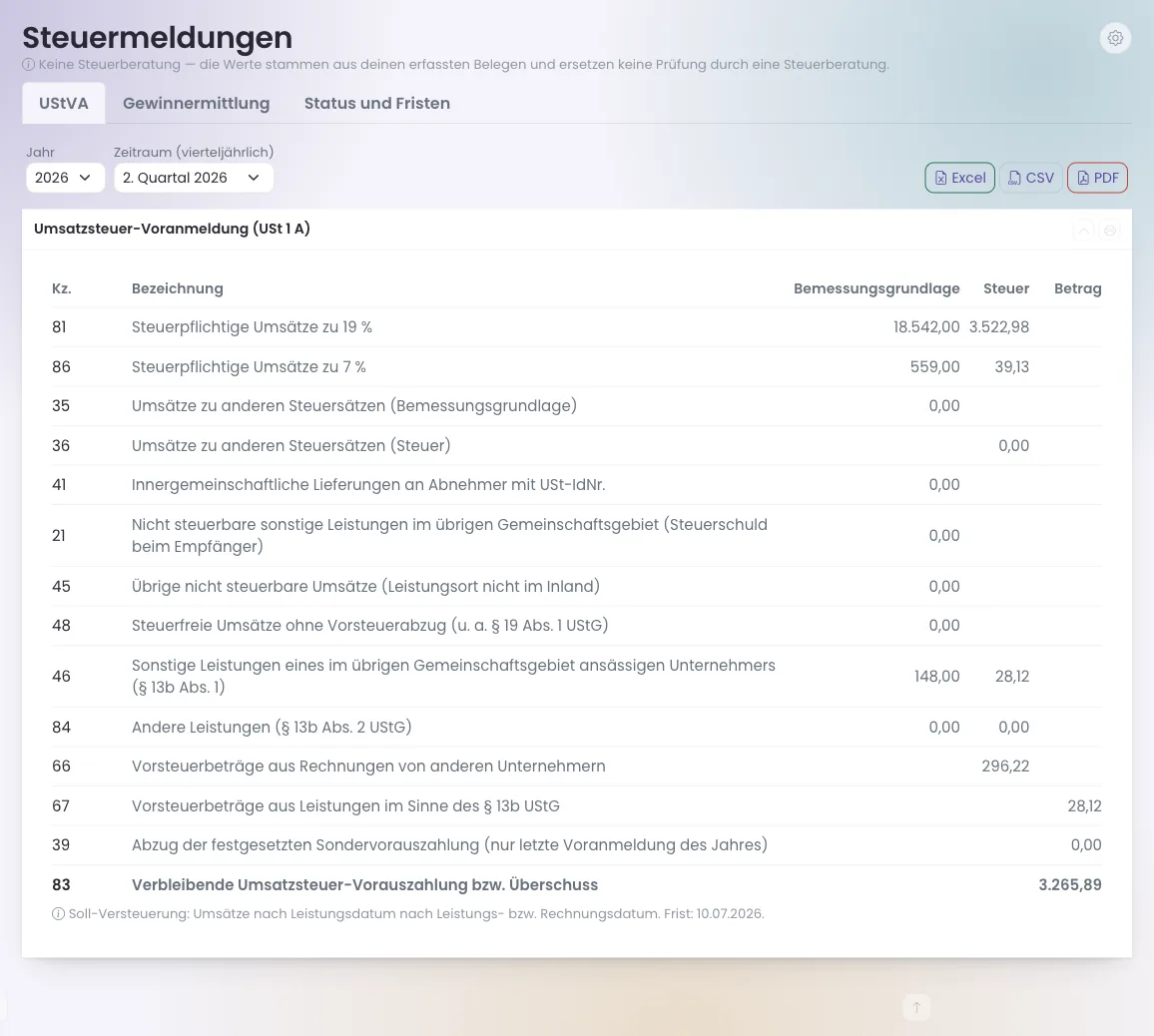Open the Status und Fristen tab
Screen dimensions: 1154x1036
tap(376, 103)
